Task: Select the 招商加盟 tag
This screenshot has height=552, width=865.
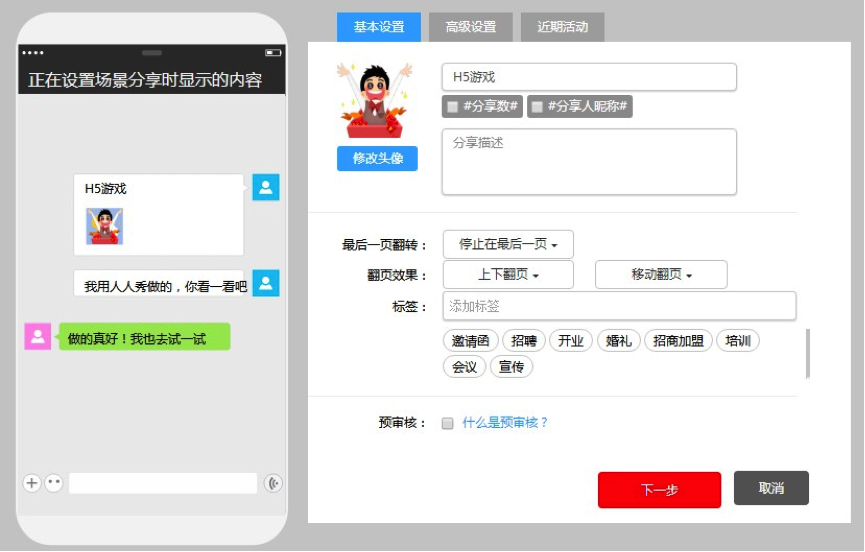Action: 679,341
